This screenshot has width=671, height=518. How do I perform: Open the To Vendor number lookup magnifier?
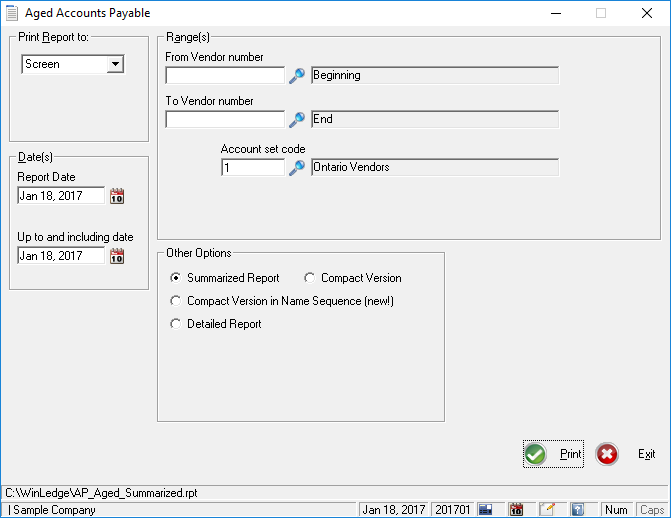click(296, 120)
